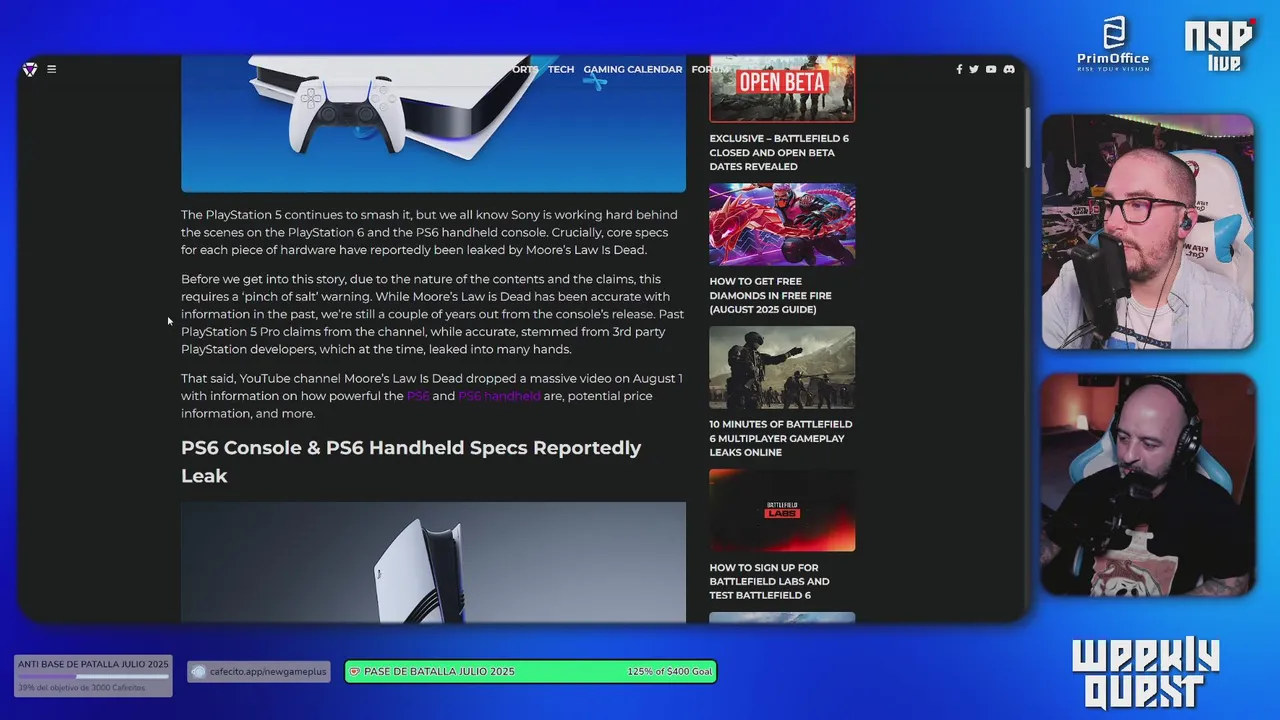Click the Battlefield soldiers gameplay thumbnail
The height and width of the screenshot is (720, 1280).
tap(782, 367)
